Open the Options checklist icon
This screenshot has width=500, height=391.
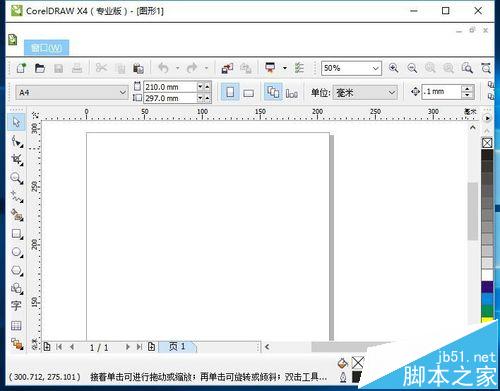tap(299, 68)
